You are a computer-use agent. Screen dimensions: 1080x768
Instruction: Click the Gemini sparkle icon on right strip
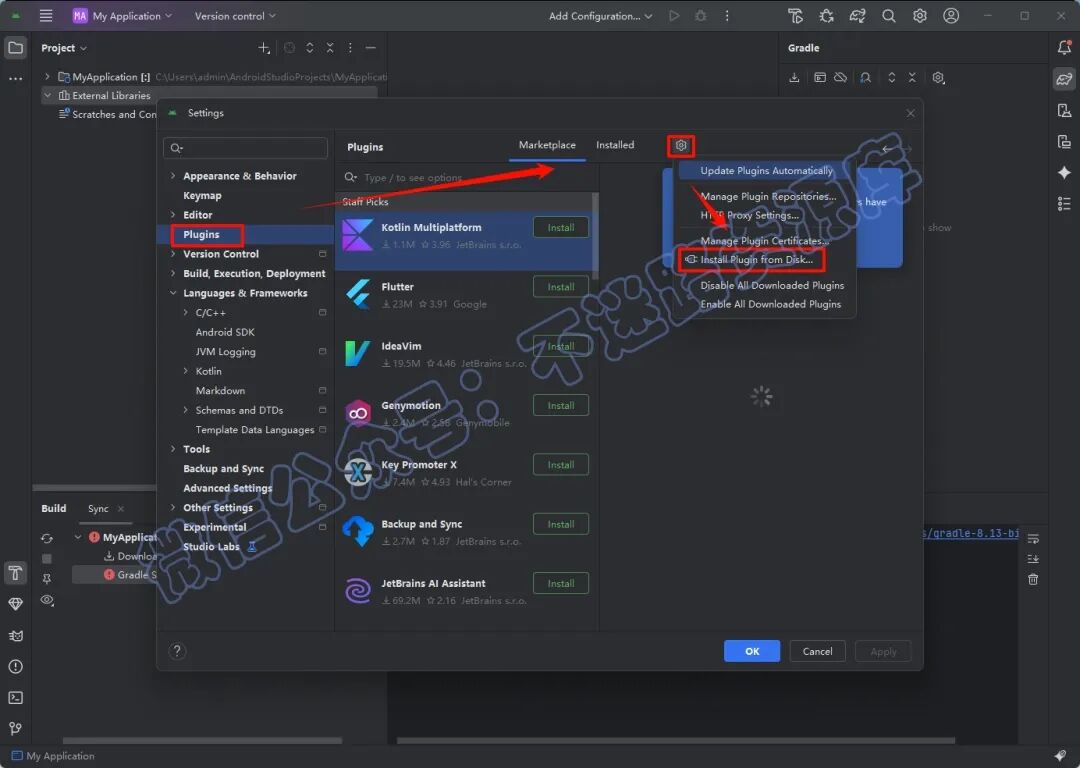tap(1064, 172)
